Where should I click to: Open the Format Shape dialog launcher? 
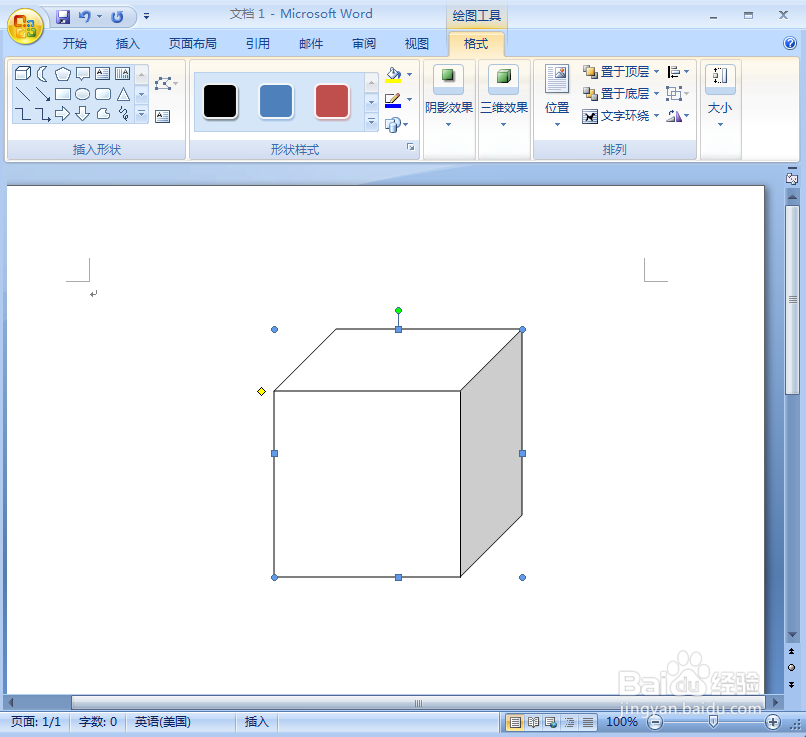(x=411, y=148)
